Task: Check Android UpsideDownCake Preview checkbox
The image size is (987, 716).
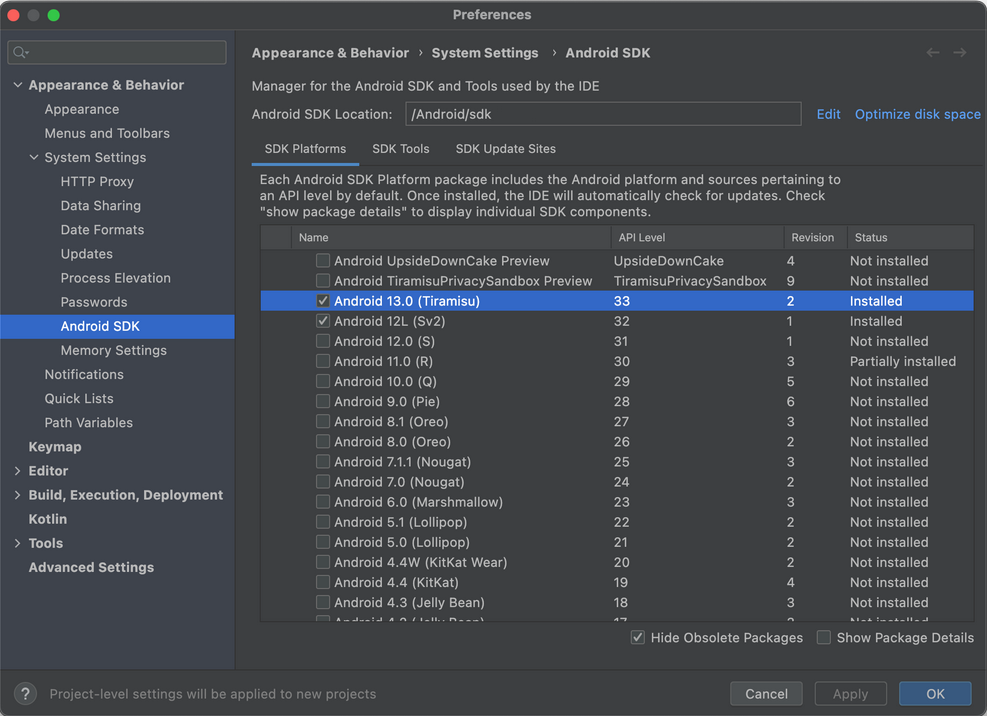Action: click(x=323, y=261)
